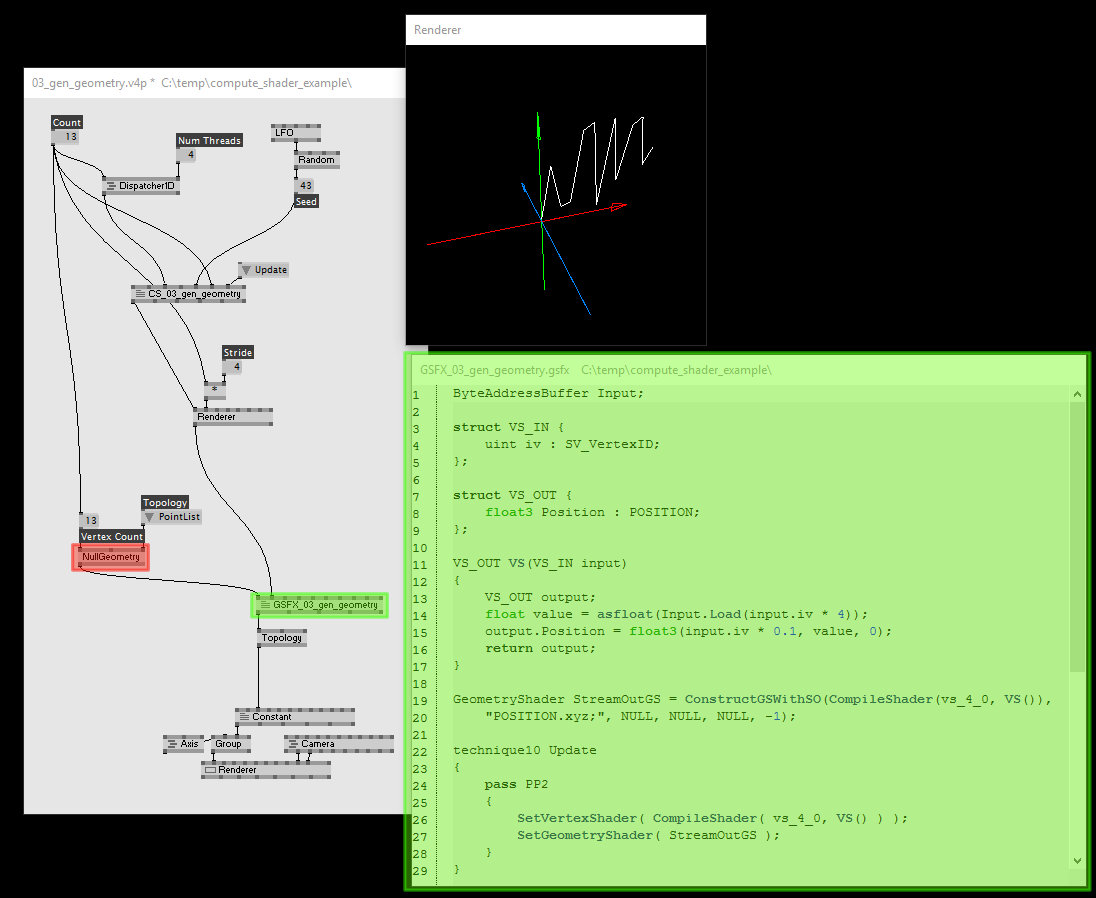1096x898 pixels.
Task: Adjust the Seed IOBox value 43
Action: point(305,186)
